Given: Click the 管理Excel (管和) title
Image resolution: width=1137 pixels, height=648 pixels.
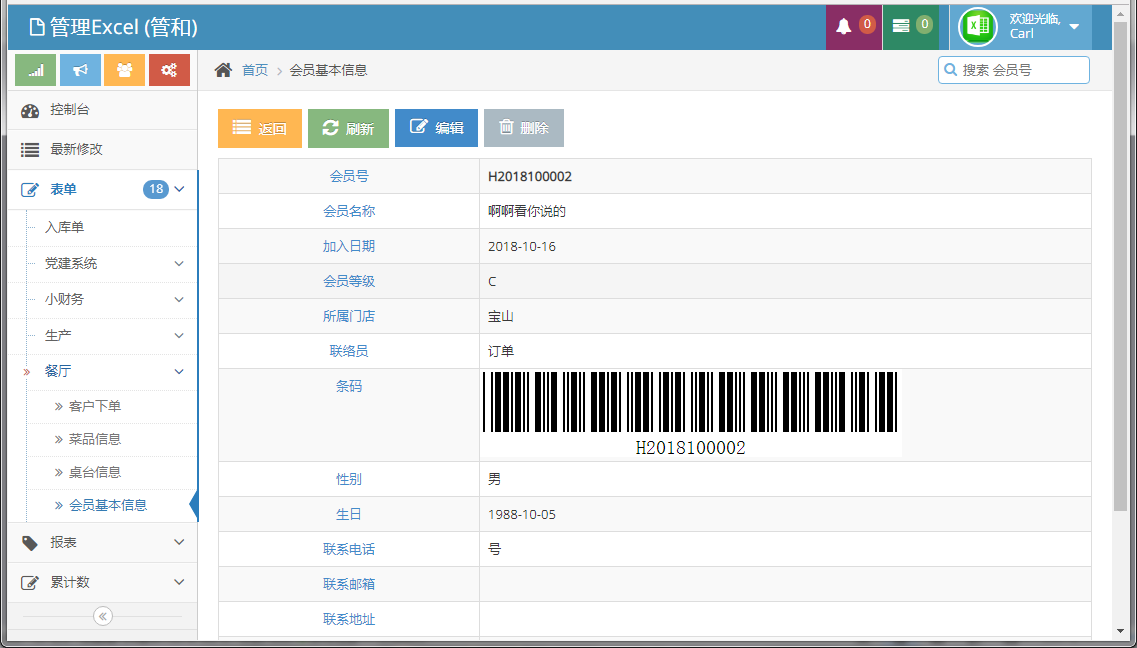Looking at the screenshot, I should click(x=123, y=27).
